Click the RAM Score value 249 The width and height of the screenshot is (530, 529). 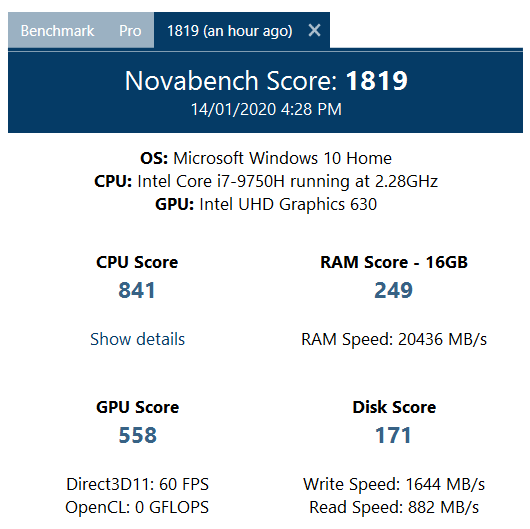[394, 290]
